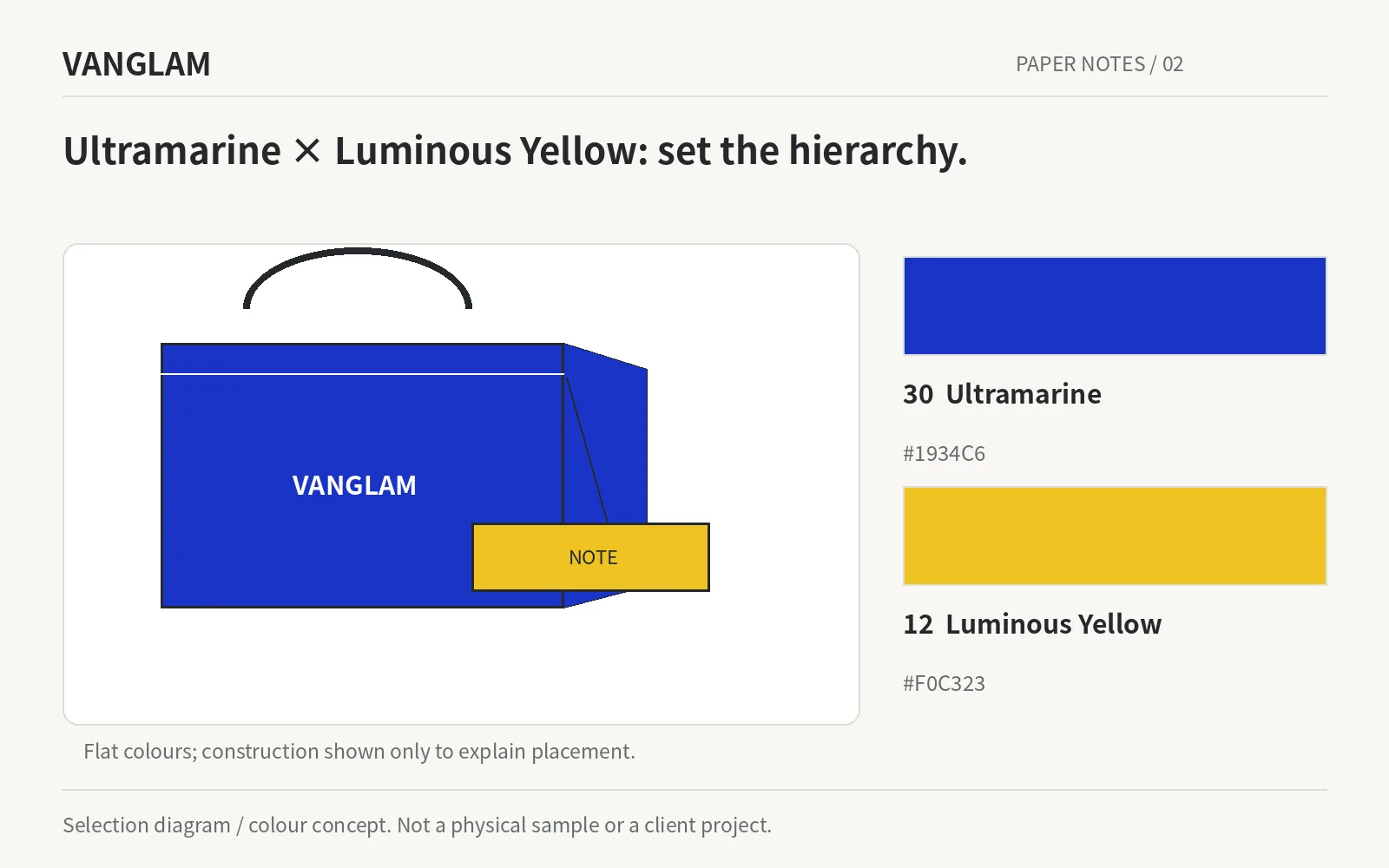
Task: Click the bag handle arc illustration
Action: 358,278
